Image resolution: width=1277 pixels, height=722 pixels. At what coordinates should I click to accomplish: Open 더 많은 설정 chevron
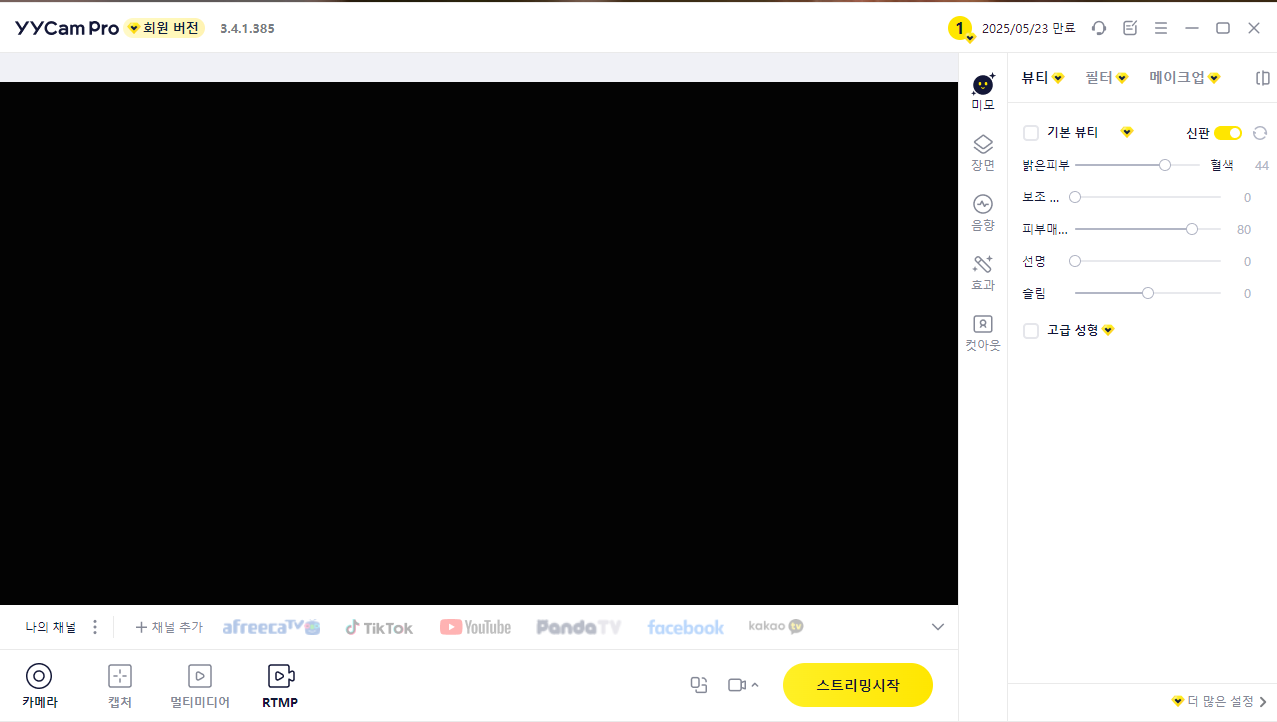tap(1263, 702)
